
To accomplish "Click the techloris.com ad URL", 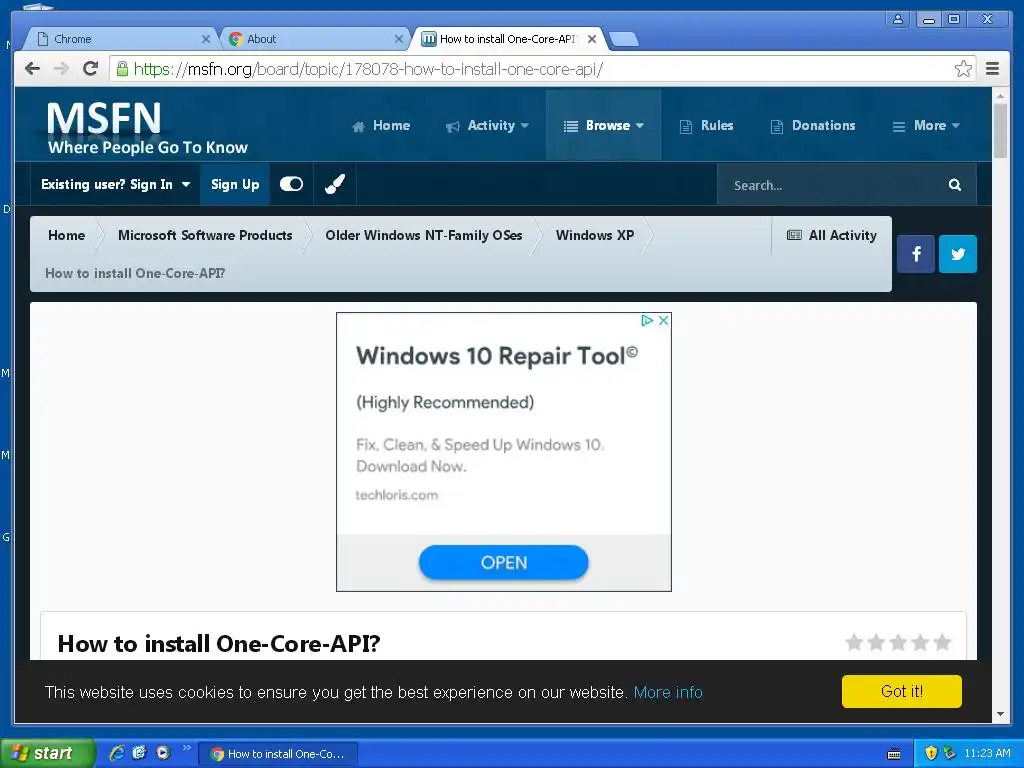I will [396, 495].
